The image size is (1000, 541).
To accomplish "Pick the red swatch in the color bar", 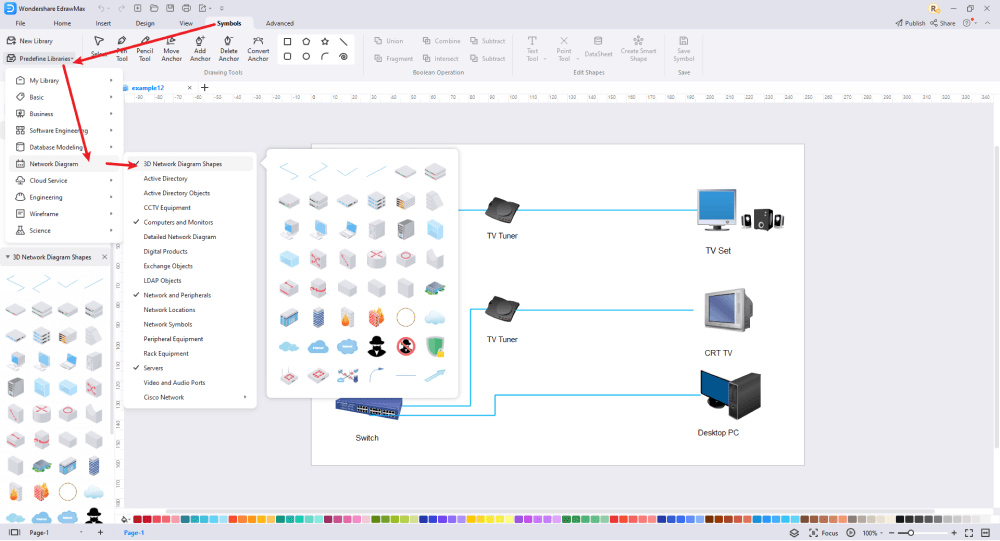I will [x=137, y=520].
